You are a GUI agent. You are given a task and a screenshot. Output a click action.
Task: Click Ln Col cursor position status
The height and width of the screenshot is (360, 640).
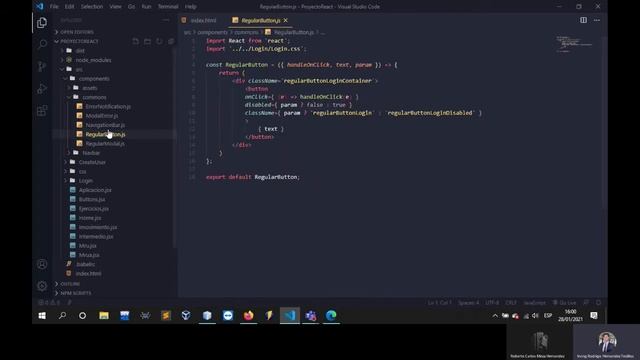(440, 302)
